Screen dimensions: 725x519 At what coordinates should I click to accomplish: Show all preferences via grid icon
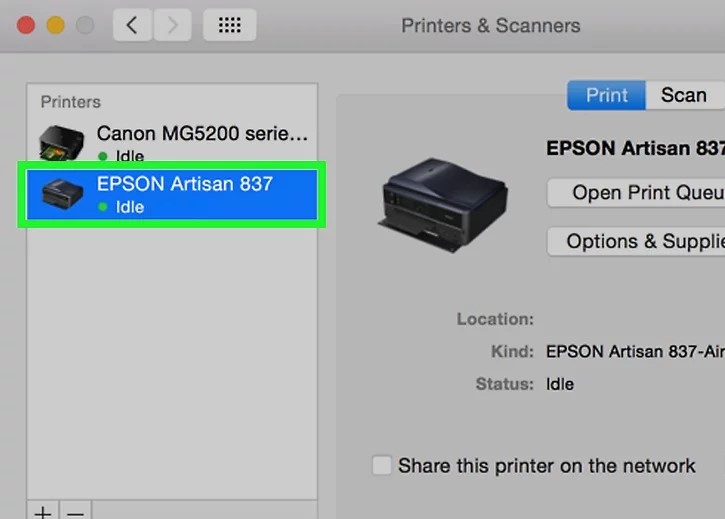tap(229, 25)
